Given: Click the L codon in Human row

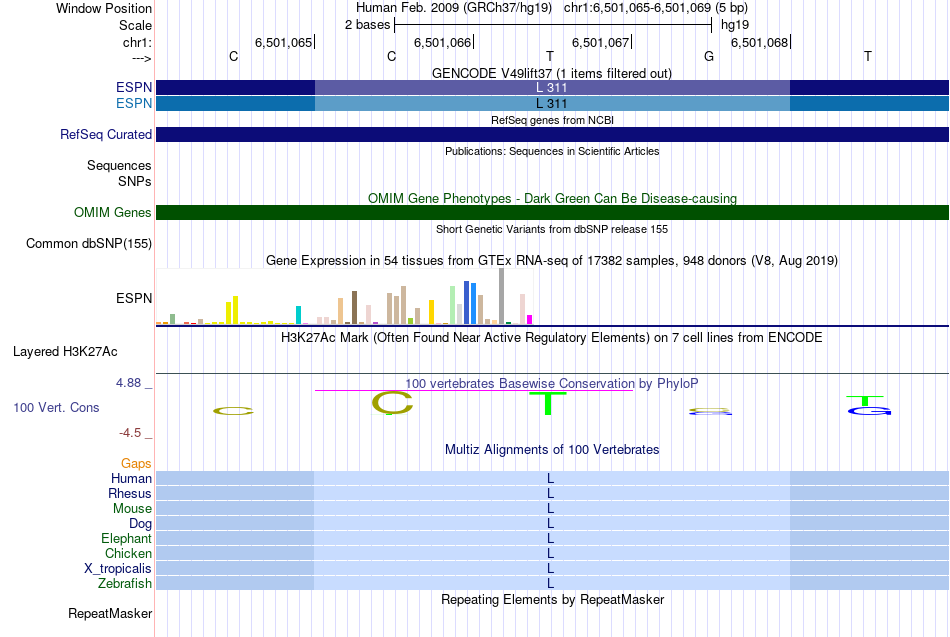Looking at the screenshot, I should tap(550, 478).
